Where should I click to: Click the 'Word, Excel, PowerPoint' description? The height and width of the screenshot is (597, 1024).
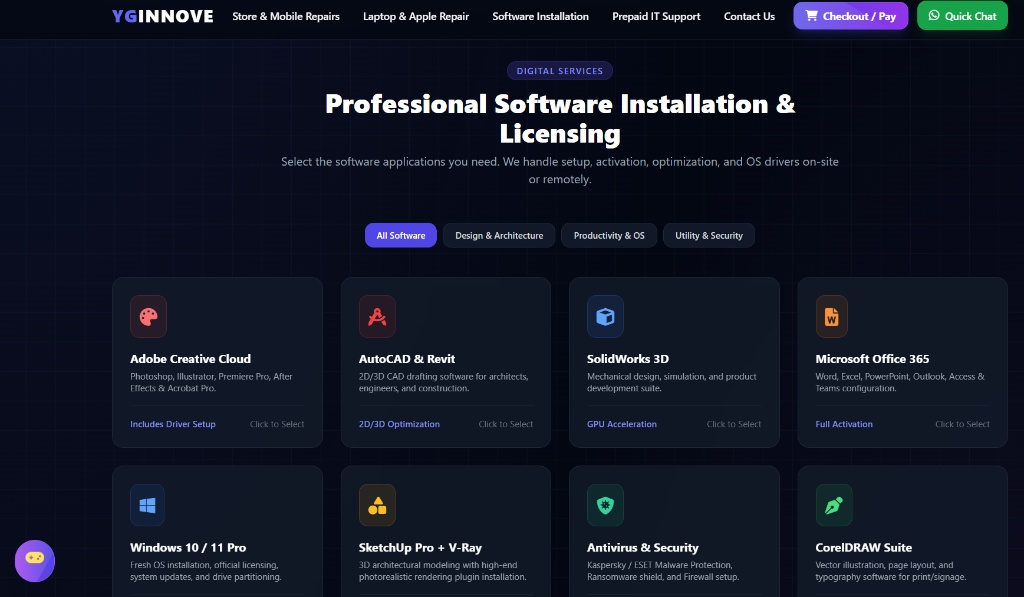coord(900,382)
